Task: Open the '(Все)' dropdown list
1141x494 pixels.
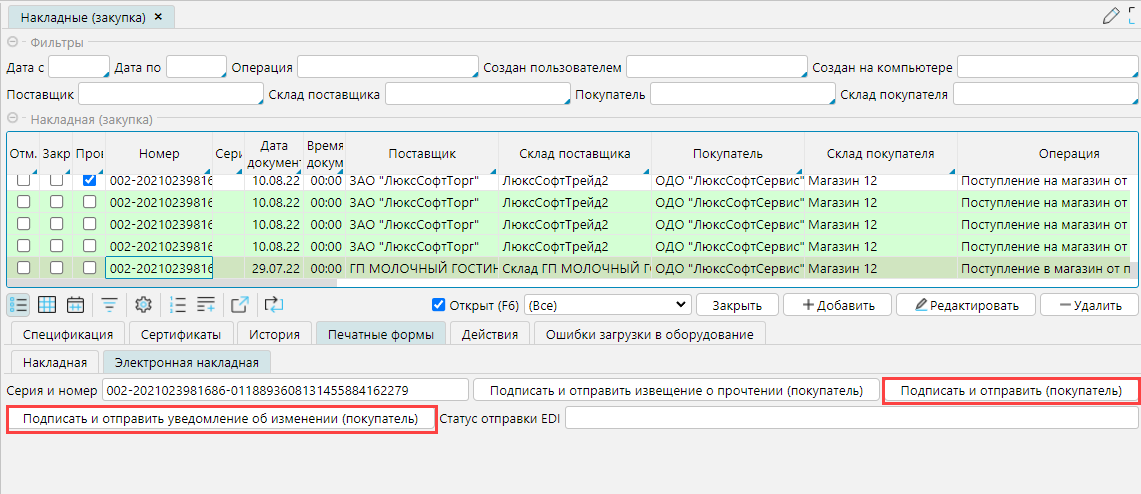Action: pos(607,305)
